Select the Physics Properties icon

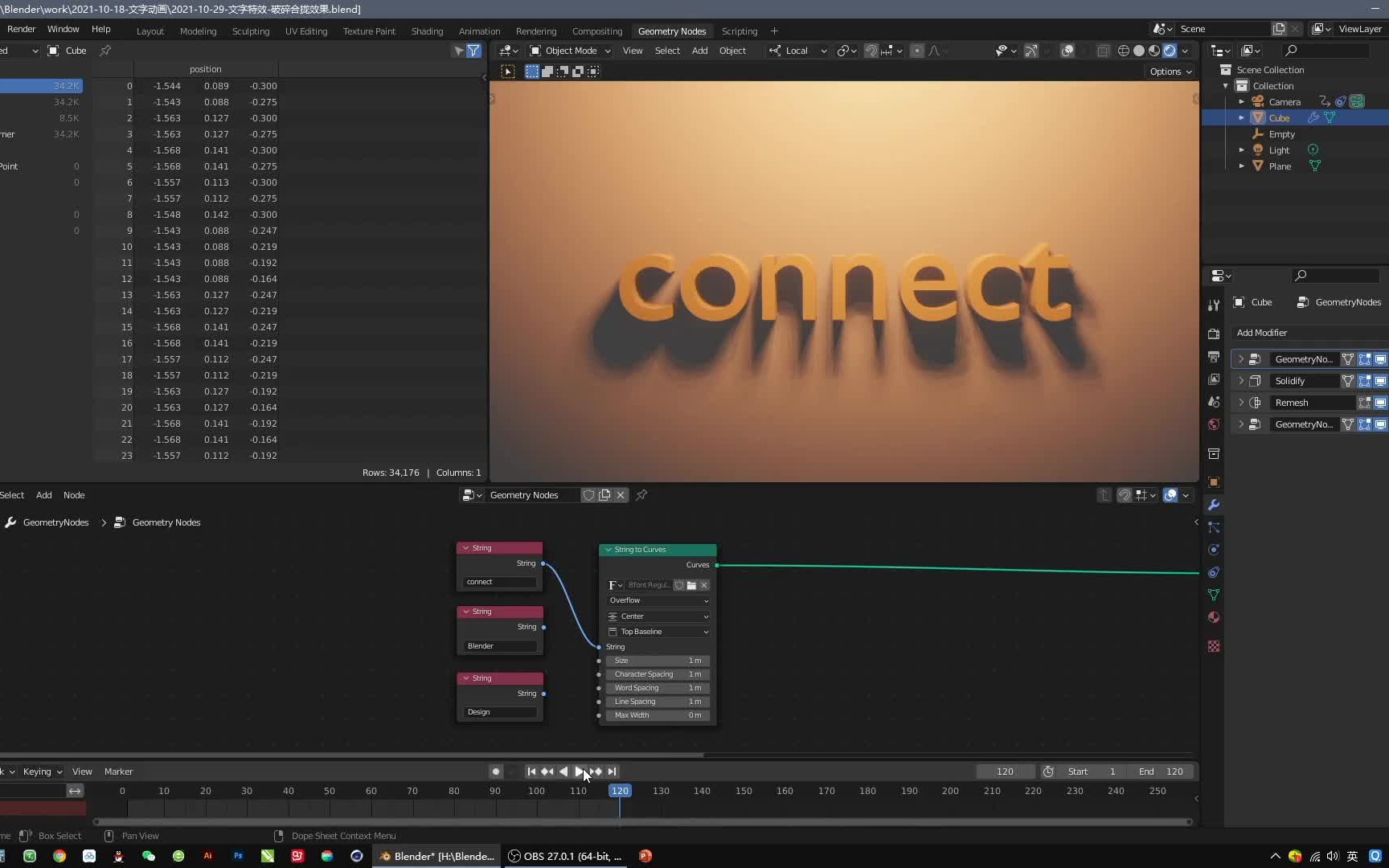pos(1214,550)
